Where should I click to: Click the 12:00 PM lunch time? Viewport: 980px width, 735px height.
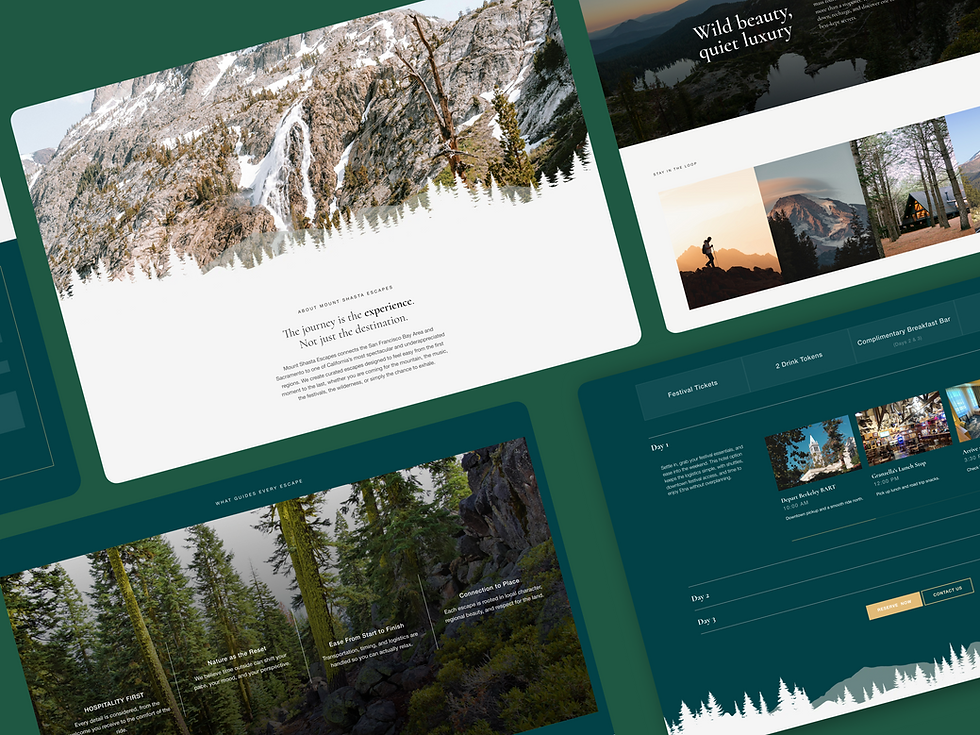[886, 481]
